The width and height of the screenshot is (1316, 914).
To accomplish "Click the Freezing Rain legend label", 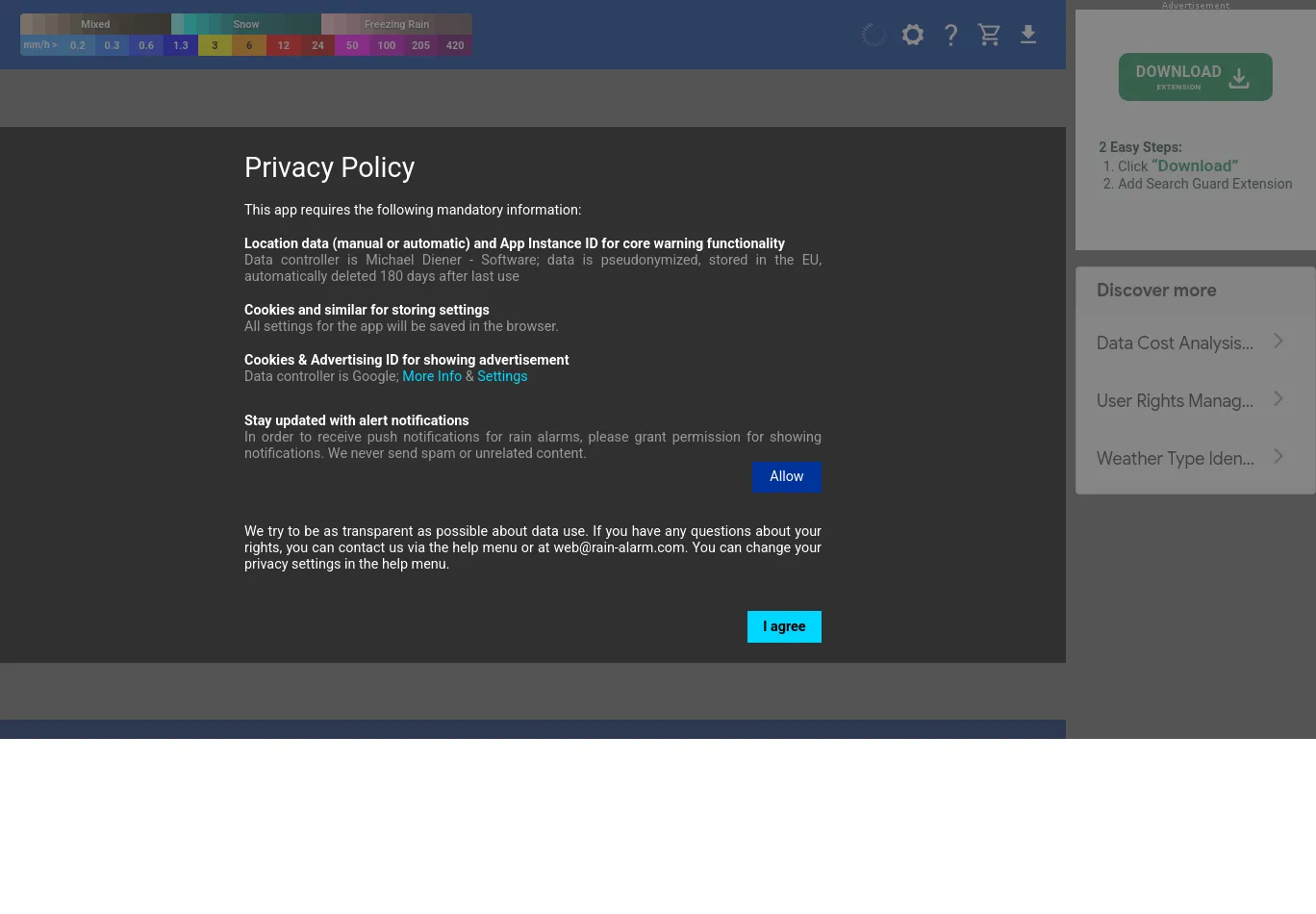I will 396,24.
